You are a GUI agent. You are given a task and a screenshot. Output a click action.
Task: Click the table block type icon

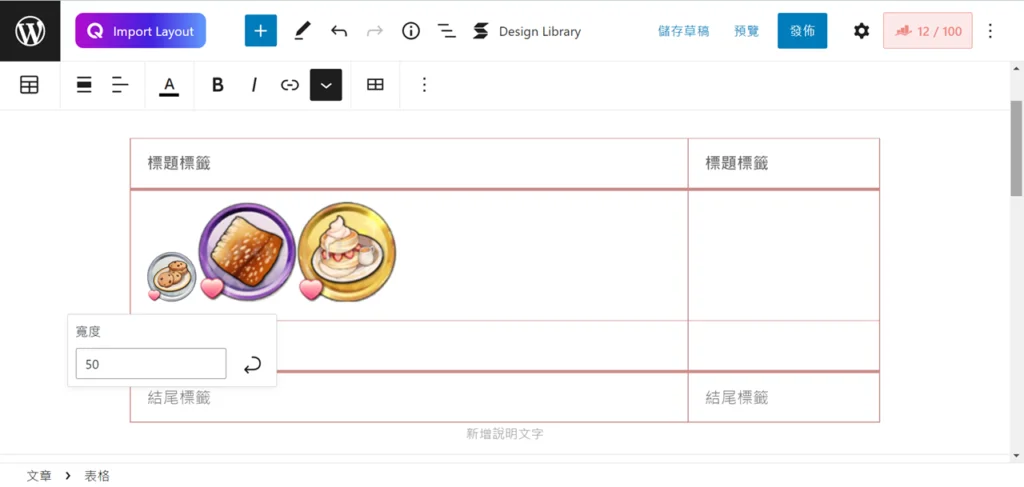click(29, 85)
